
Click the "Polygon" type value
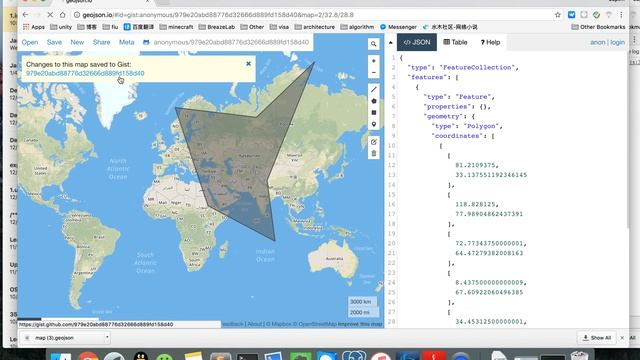tap(480, 126)
